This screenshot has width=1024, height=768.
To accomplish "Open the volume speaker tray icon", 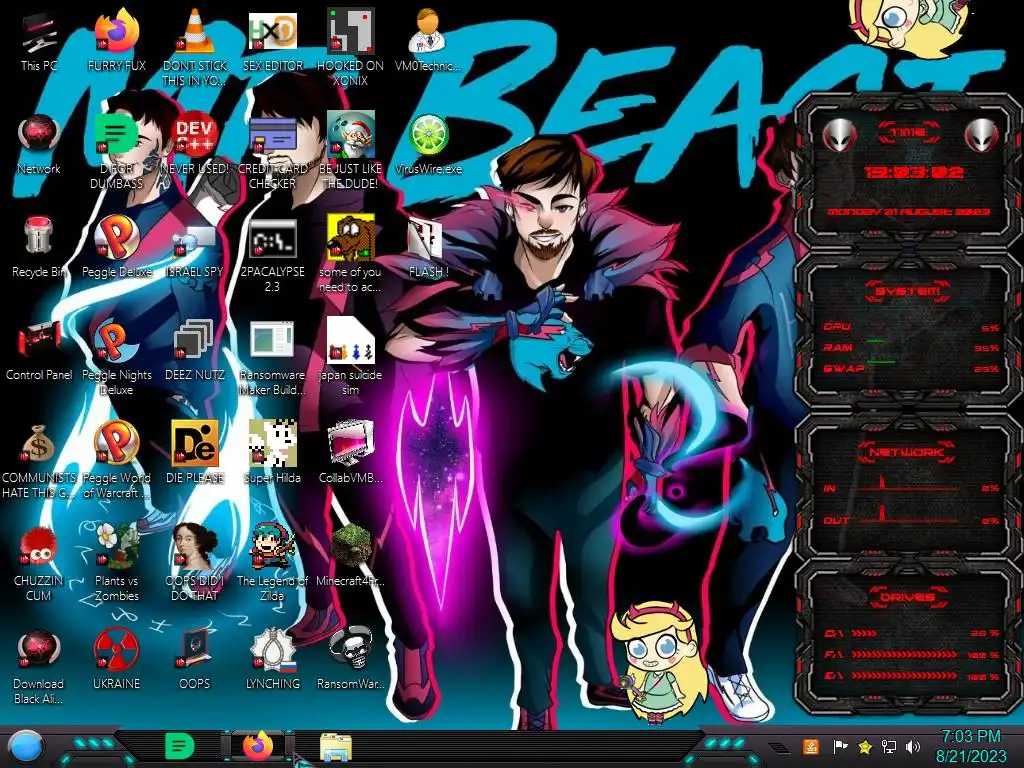I will 913,746.
